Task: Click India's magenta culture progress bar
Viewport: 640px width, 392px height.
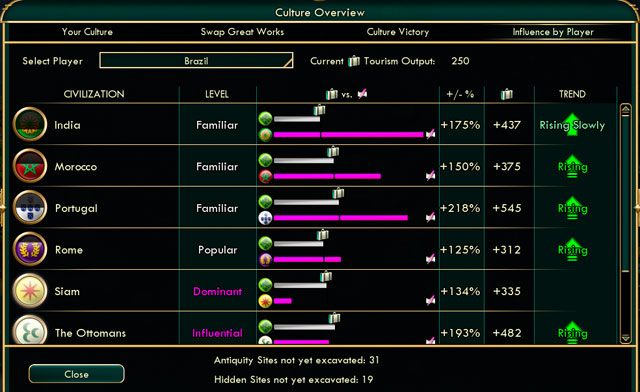Action: pyautogui.click(x=349, y=134)
